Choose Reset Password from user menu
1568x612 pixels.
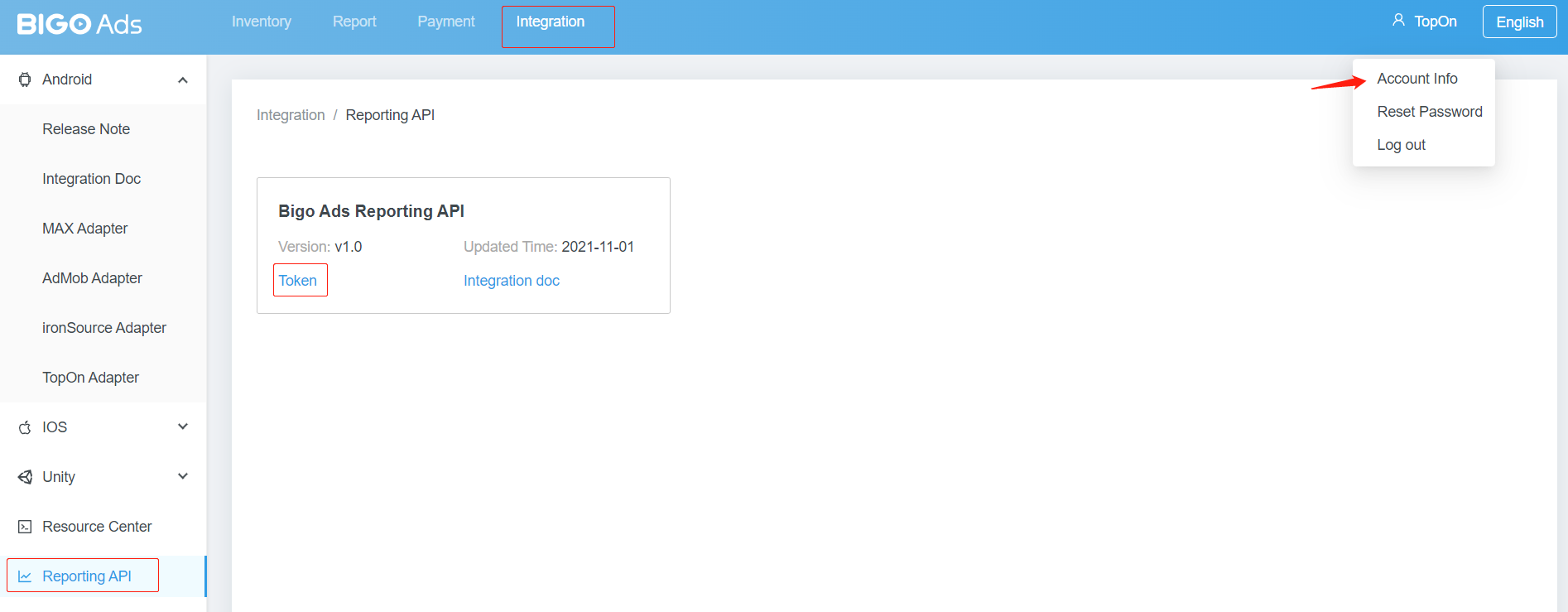pos(1430,112)
